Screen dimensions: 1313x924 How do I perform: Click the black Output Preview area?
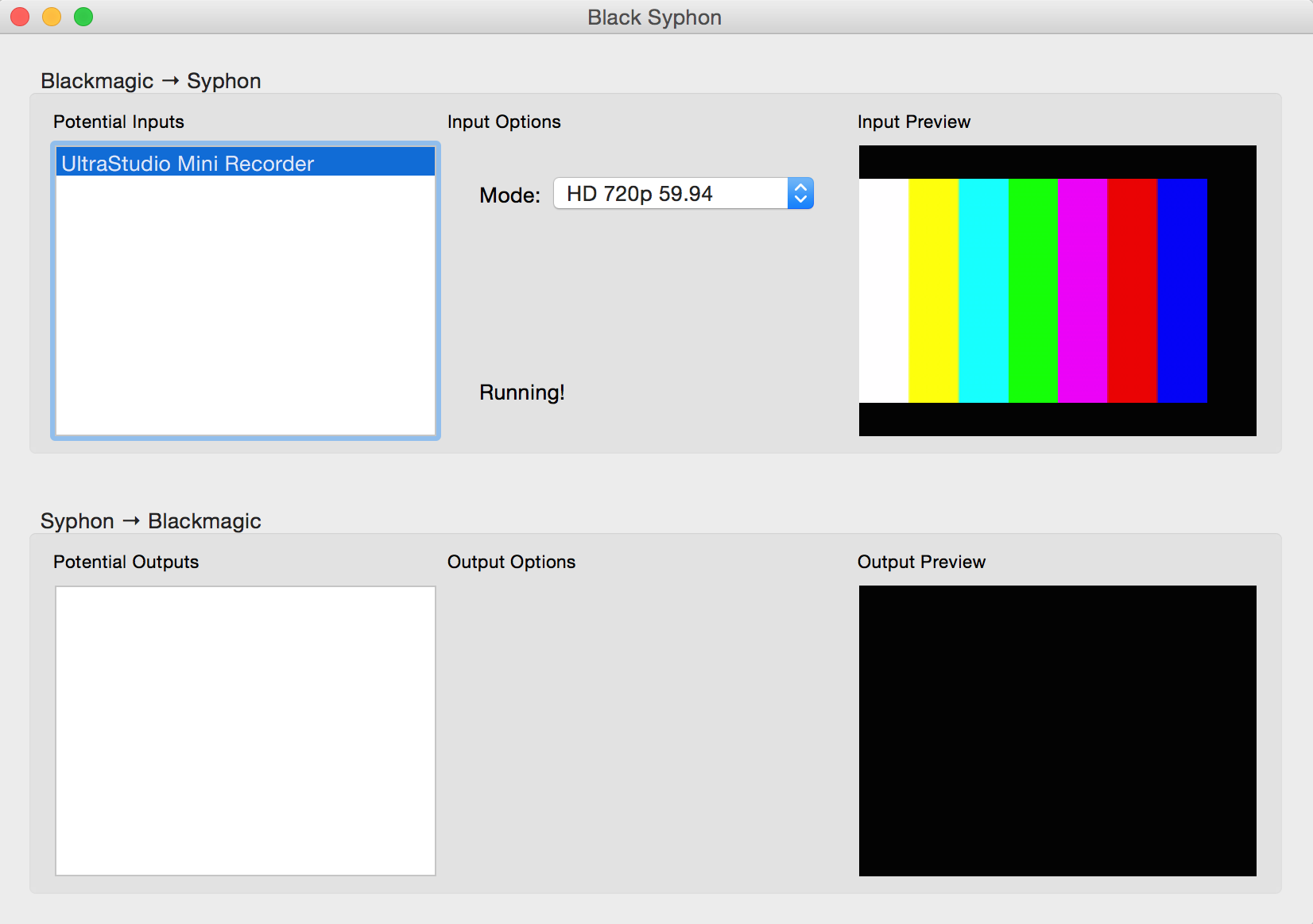point(1057,731)
